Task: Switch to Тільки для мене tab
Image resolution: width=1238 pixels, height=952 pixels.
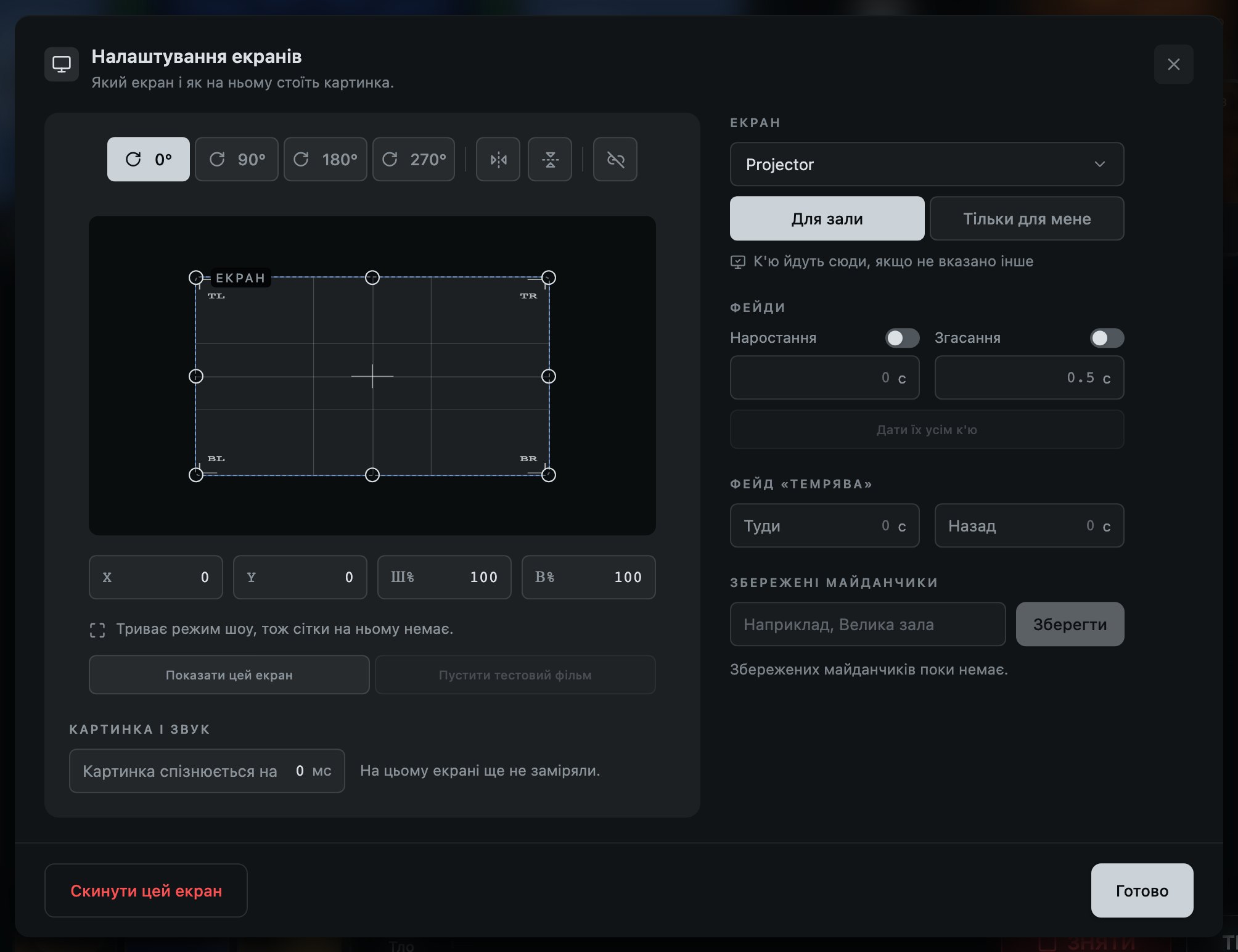Action: coord(1027,218)
